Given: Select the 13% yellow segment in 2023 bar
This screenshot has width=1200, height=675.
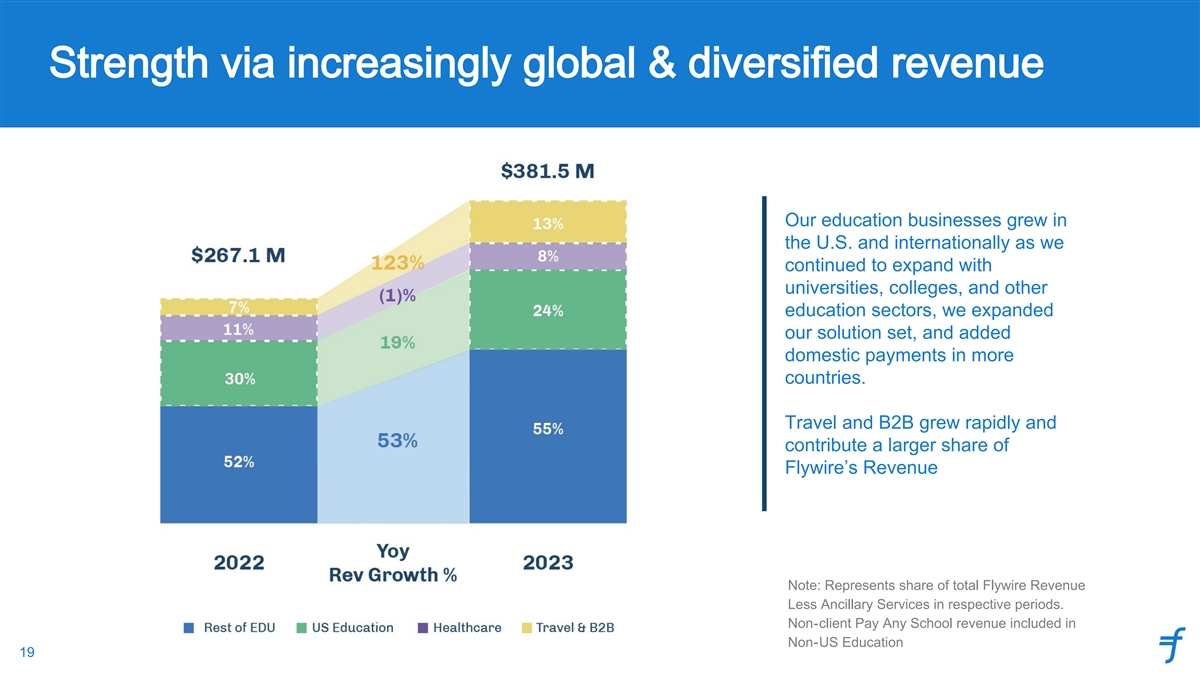Looking at the screenshot, I should pyautogui.click(x=547, y=222).
